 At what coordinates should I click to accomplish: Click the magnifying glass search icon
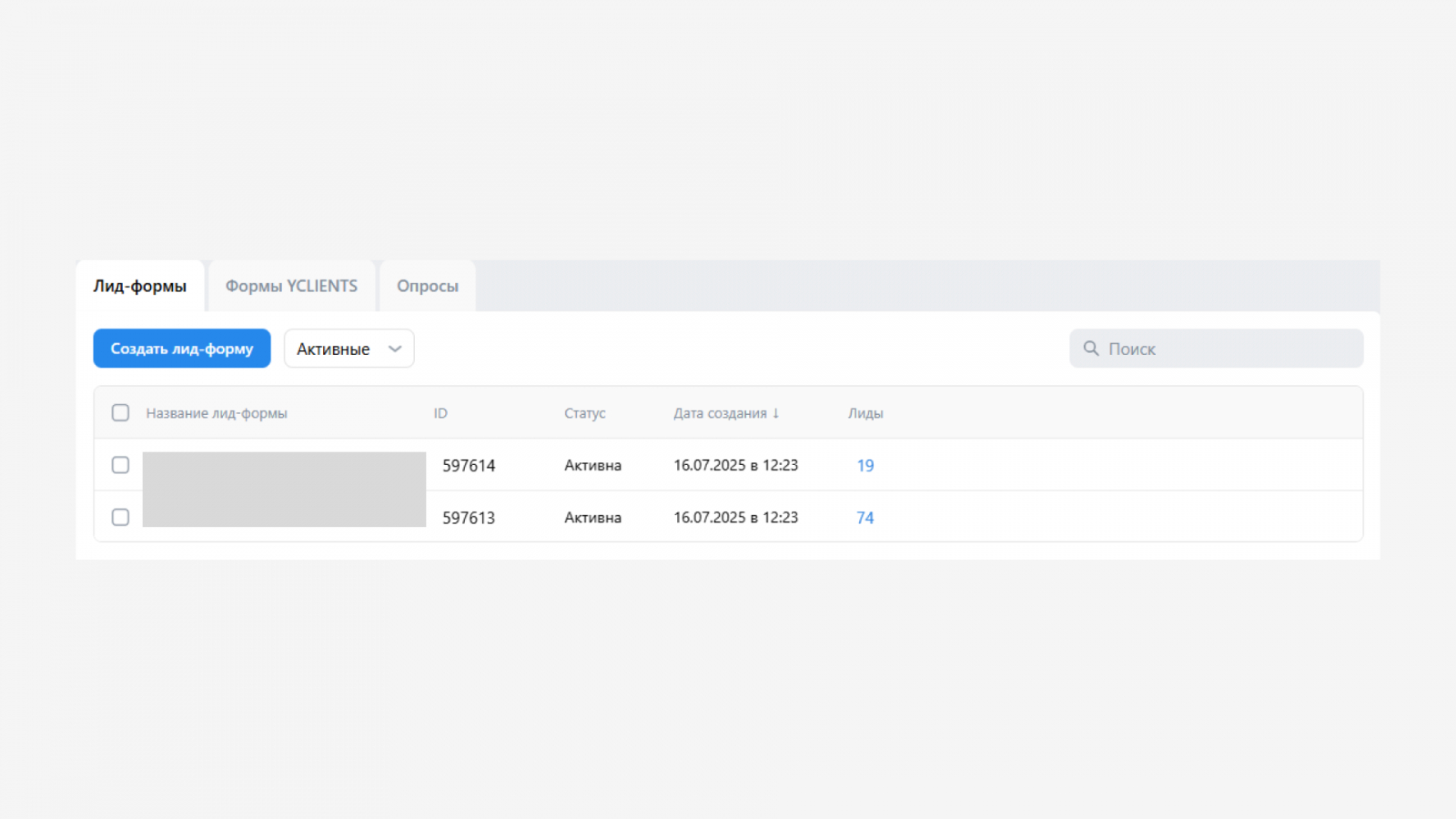(1091, 349)
